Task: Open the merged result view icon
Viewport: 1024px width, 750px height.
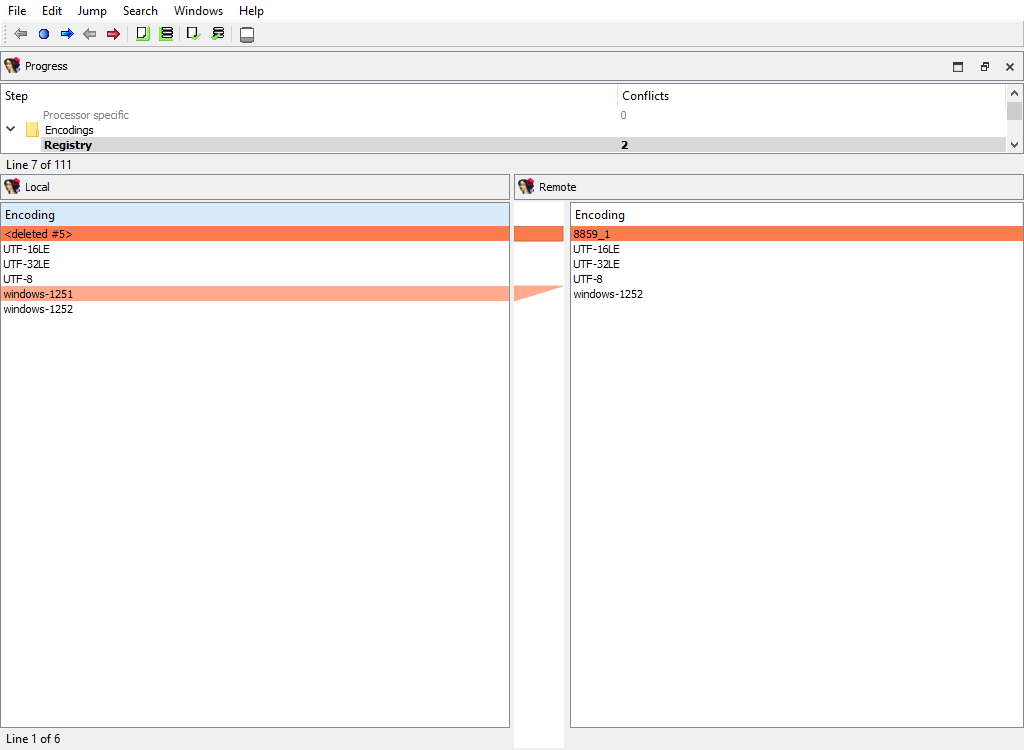Action: [246, 33]
